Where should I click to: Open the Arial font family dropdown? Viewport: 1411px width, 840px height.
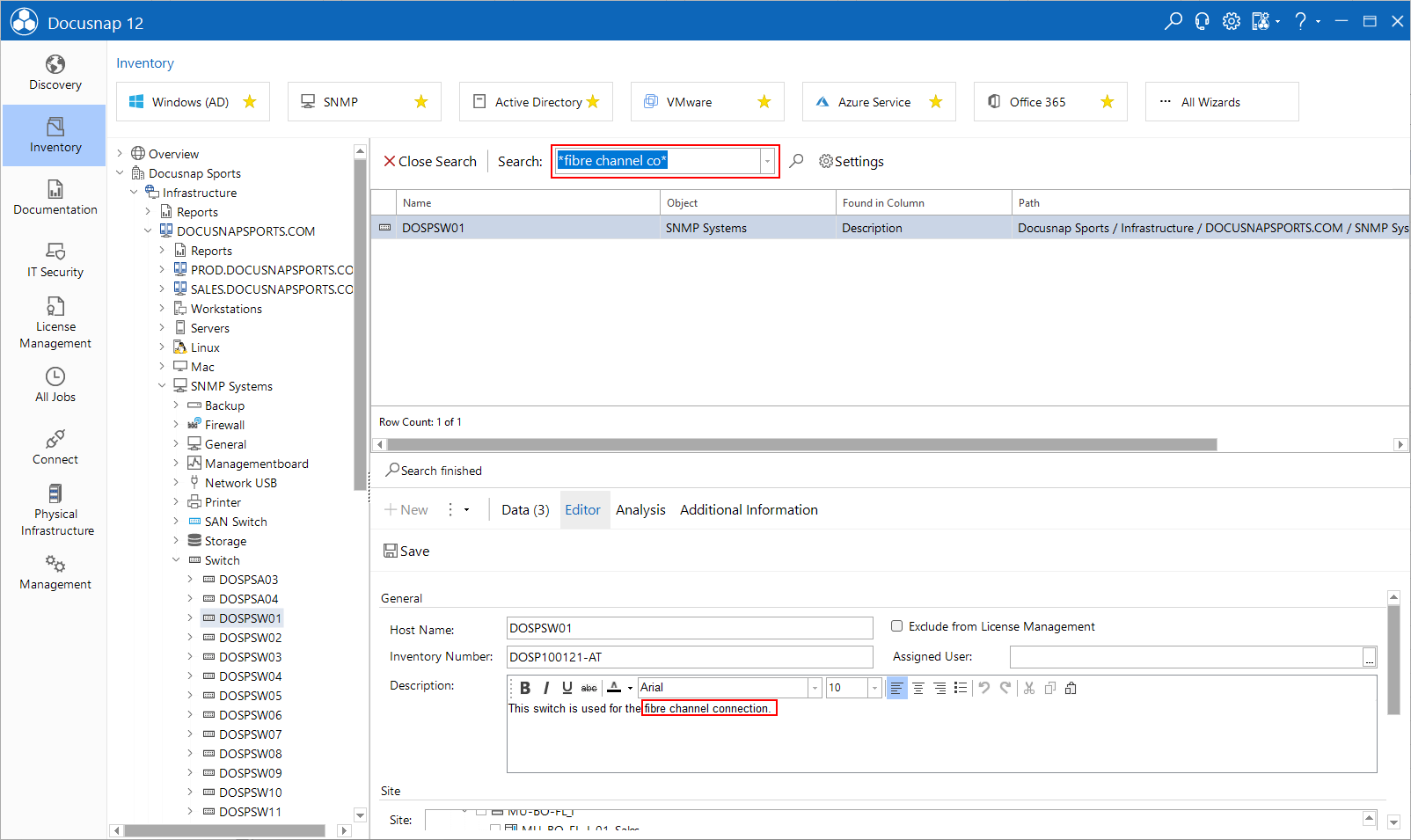815,688
